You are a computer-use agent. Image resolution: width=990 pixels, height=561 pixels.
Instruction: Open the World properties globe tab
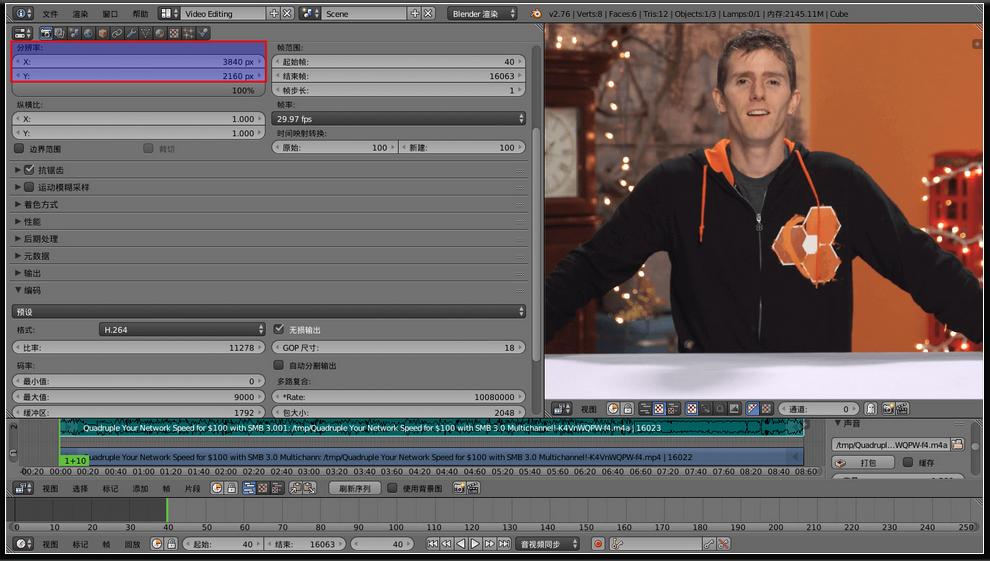(x=88, y=33)
